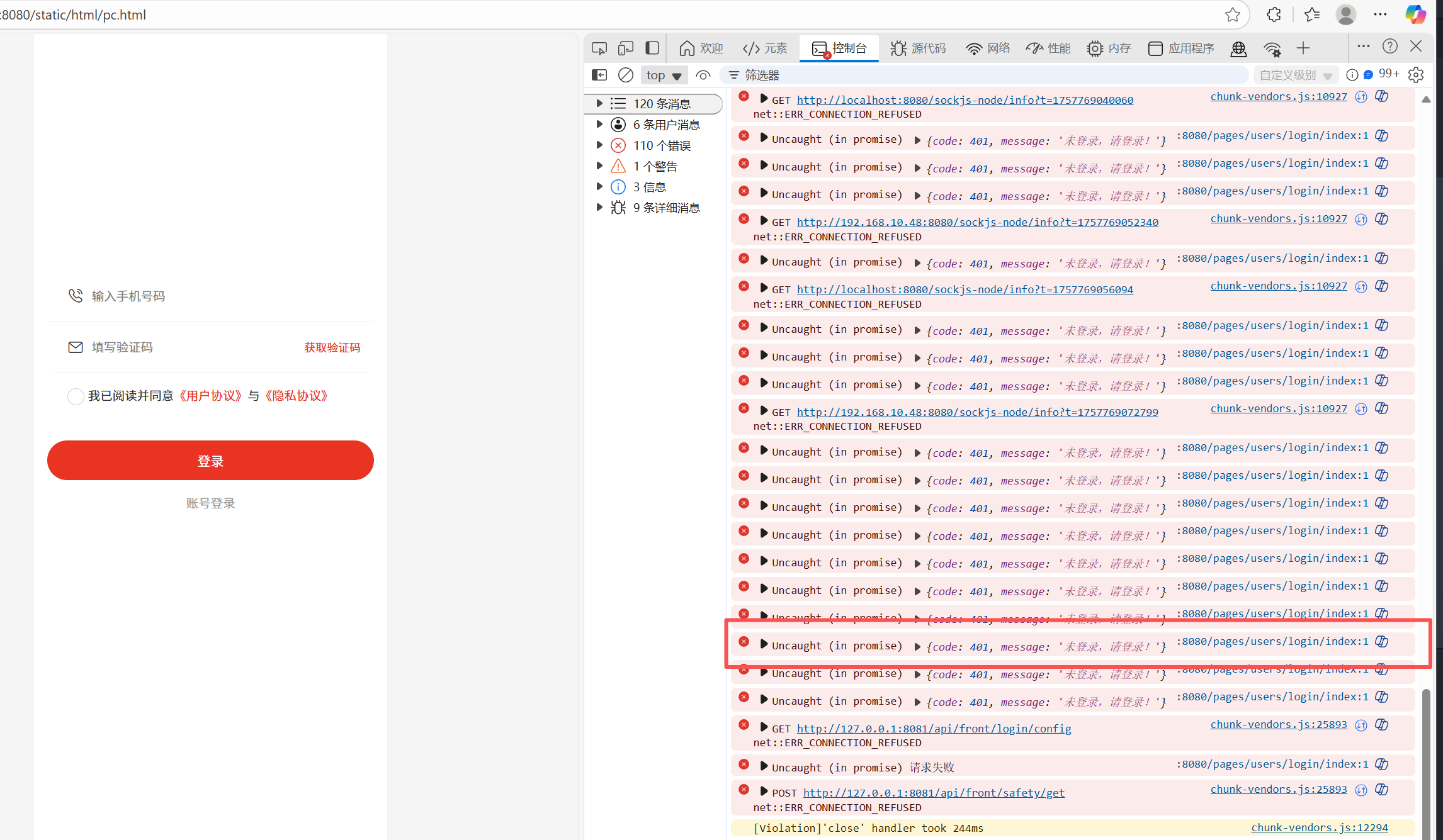Click the inspect element picker icon
1443x840 pixels.
[599, 48]
